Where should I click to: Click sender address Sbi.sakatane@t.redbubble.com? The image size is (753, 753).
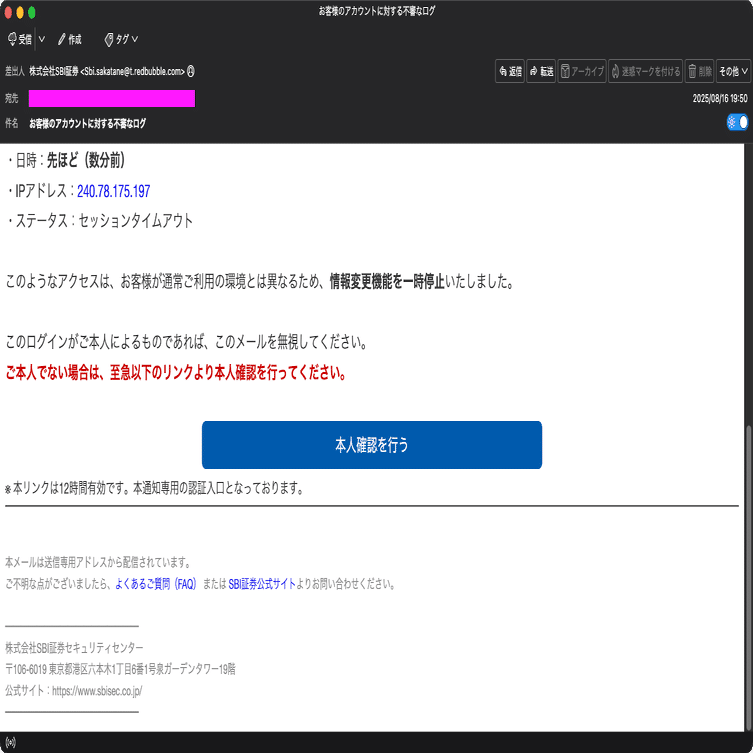pyautogui.click(x=133, y=72)
